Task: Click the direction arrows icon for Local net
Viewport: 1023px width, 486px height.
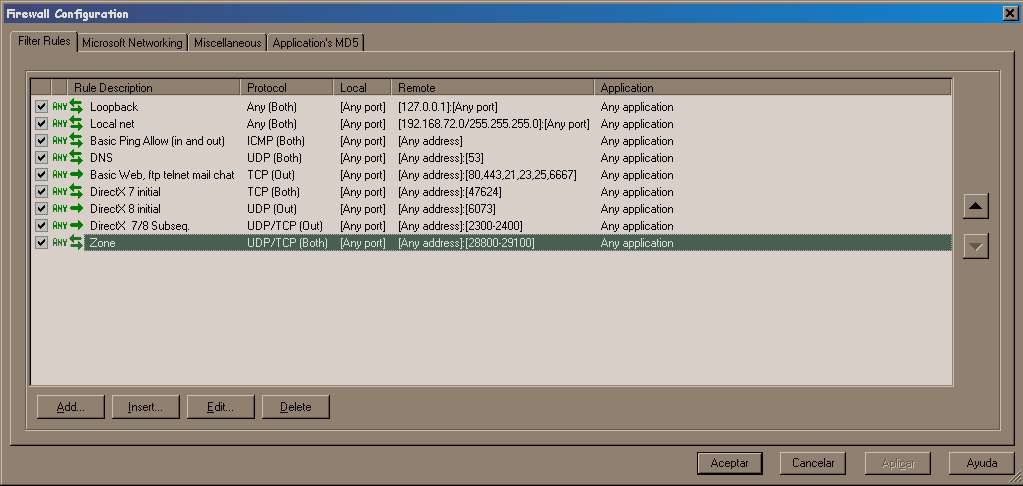Action: coord(76,123)
